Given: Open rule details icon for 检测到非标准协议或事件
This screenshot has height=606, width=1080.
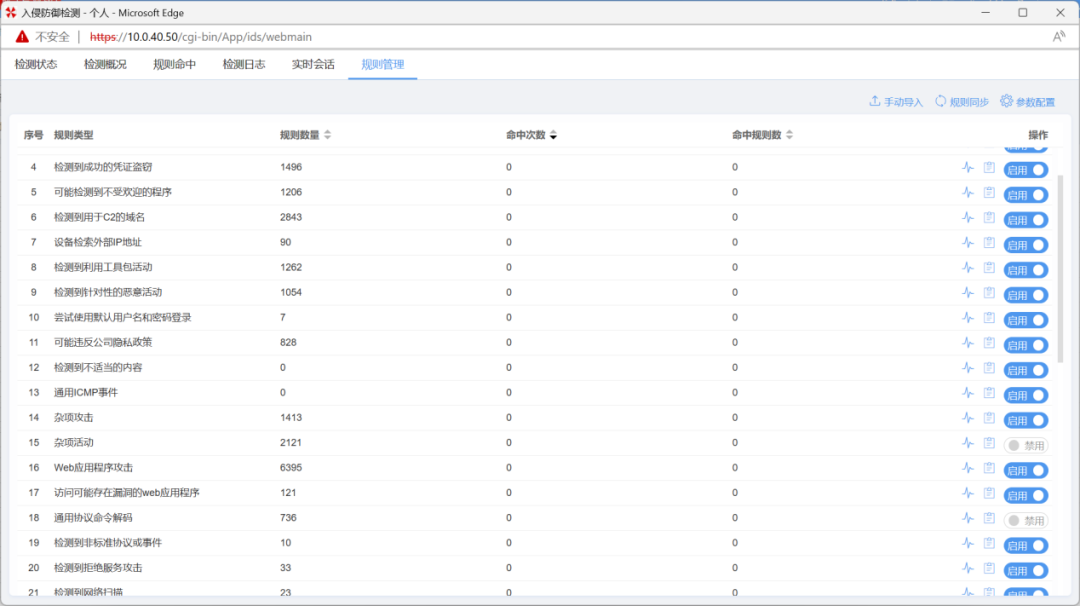Looking at the screenshot, I should coord(989,543).
